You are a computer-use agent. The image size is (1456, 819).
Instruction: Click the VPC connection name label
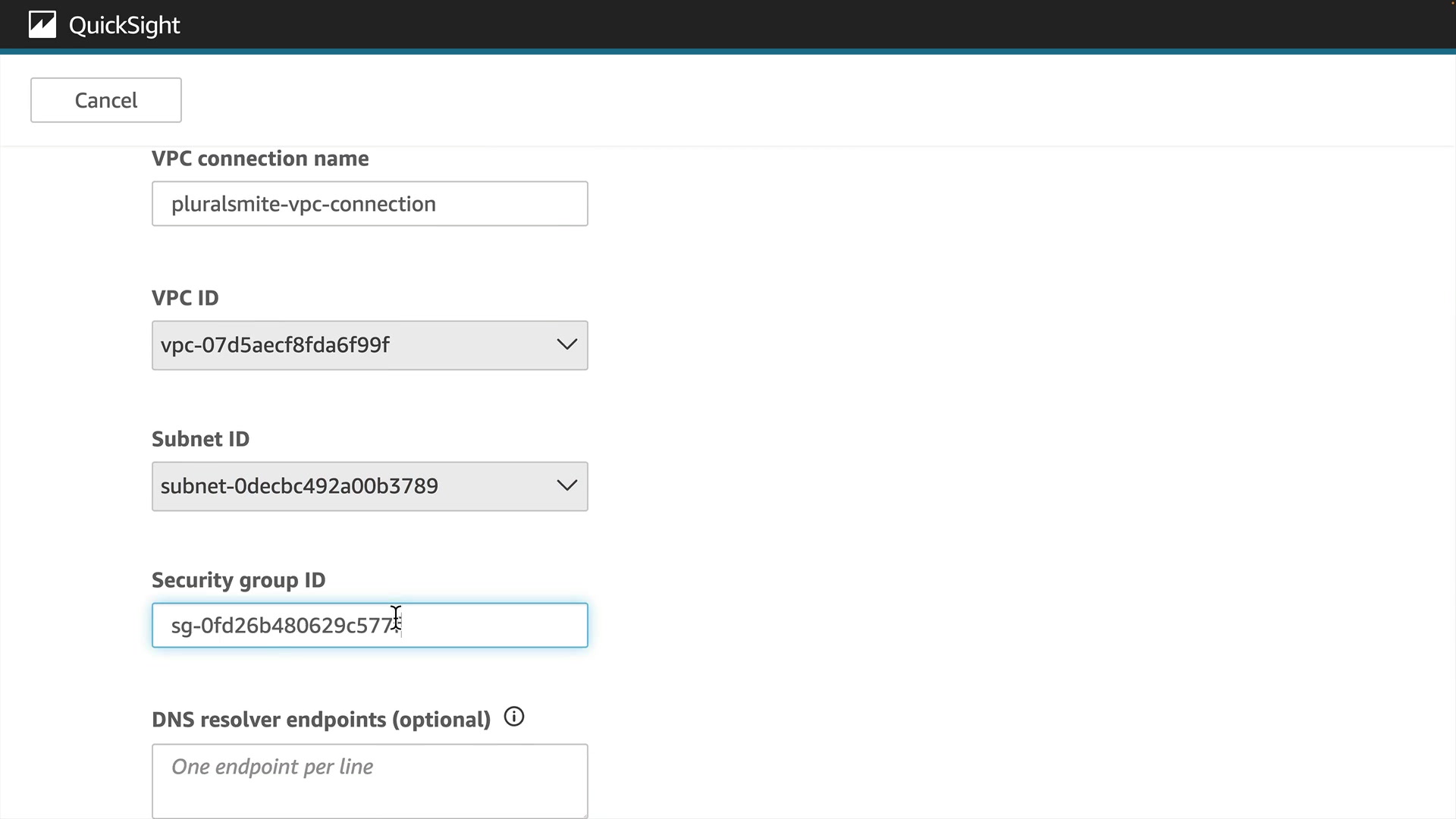(x=260, y=158)
